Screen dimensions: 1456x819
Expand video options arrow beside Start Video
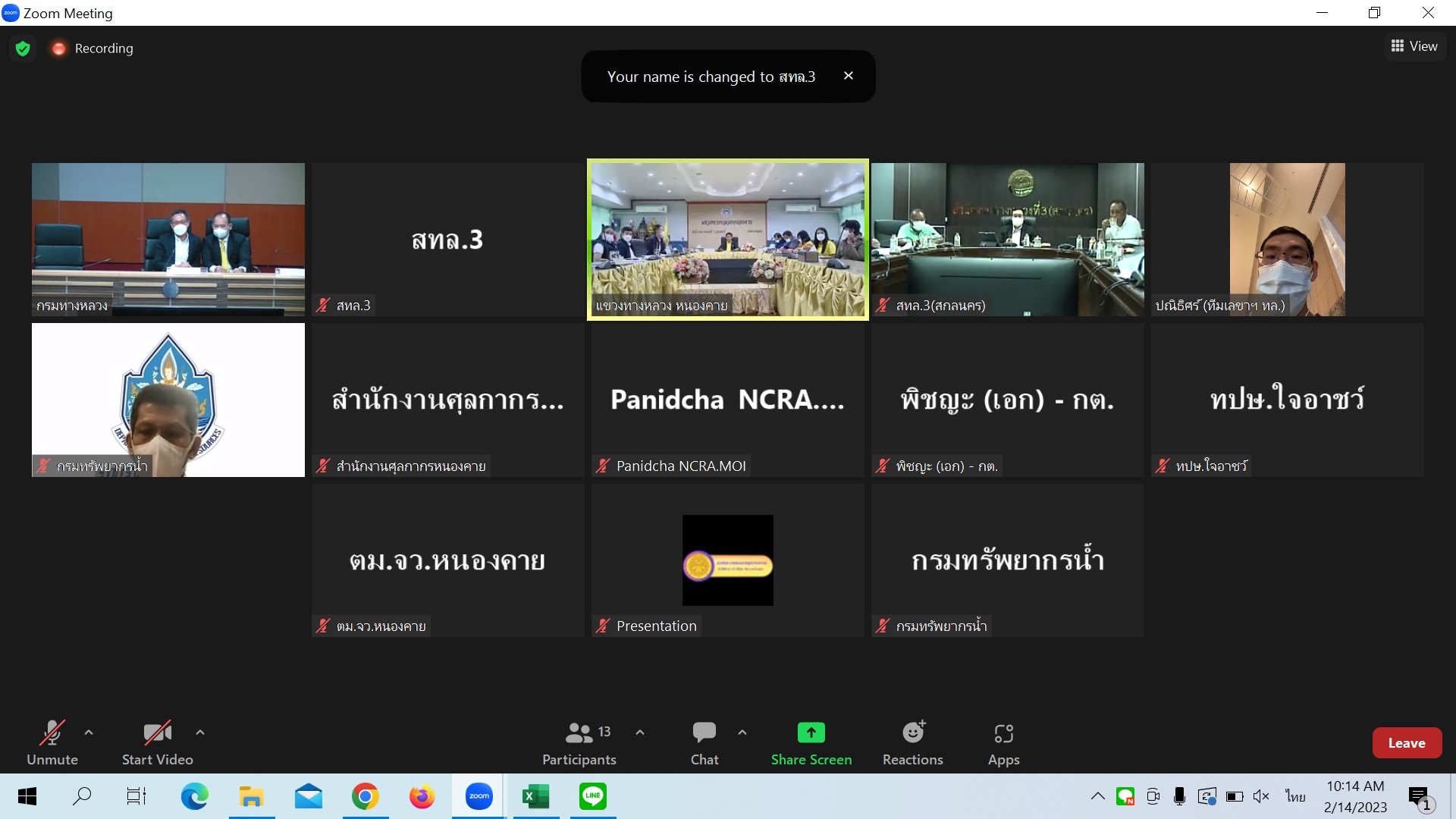point(200,733)
